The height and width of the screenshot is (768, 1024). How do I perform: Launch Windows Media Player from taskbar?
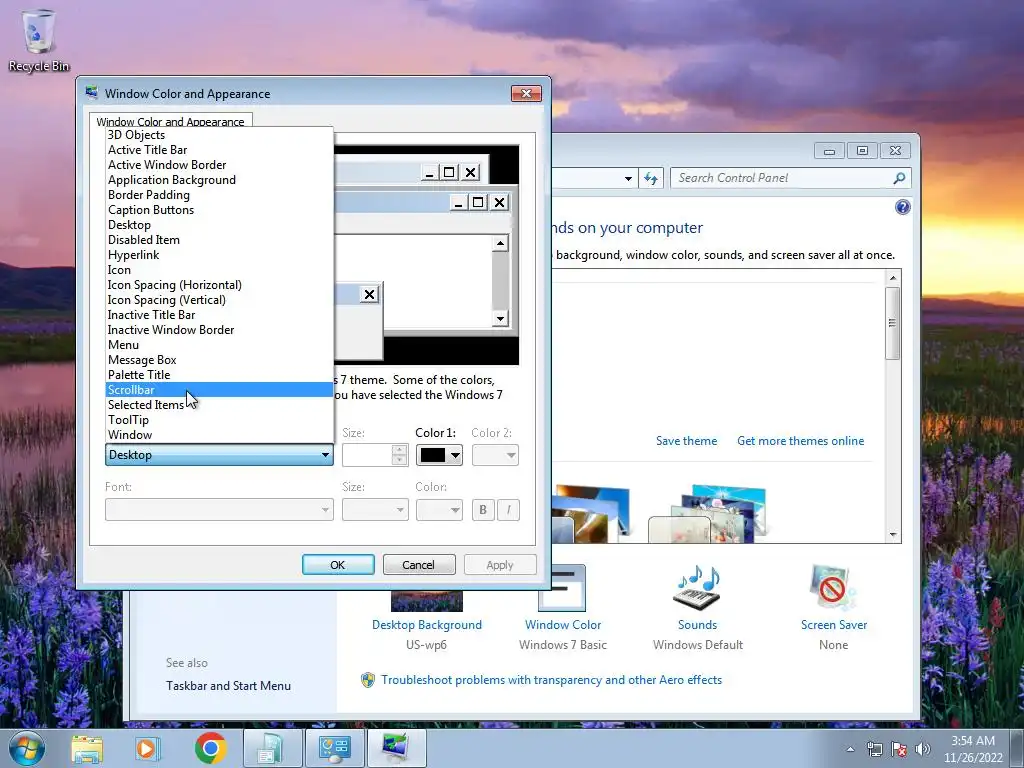[148, 748]
